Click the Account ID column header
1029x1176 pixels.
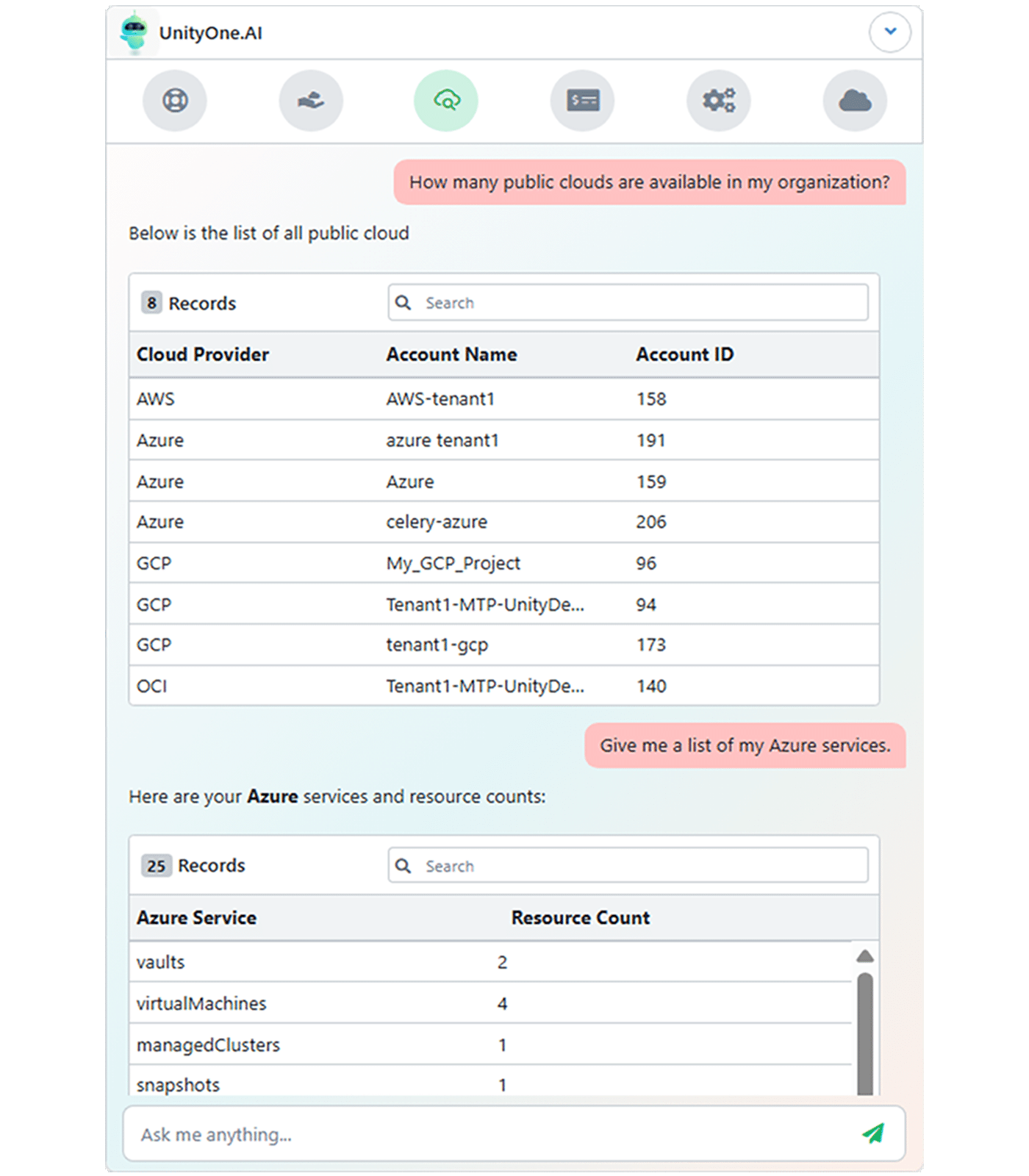click(684, 354)
